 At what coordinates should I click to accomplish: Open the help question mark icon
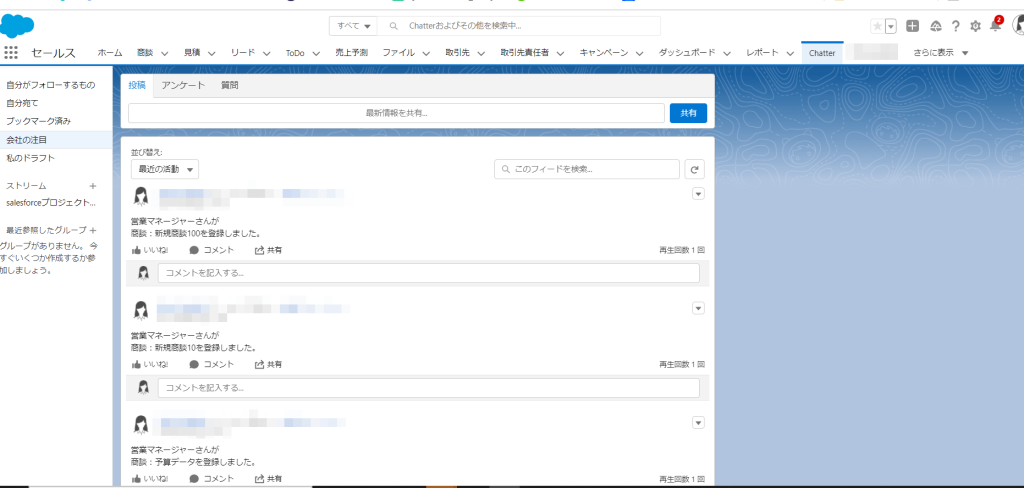955,26
